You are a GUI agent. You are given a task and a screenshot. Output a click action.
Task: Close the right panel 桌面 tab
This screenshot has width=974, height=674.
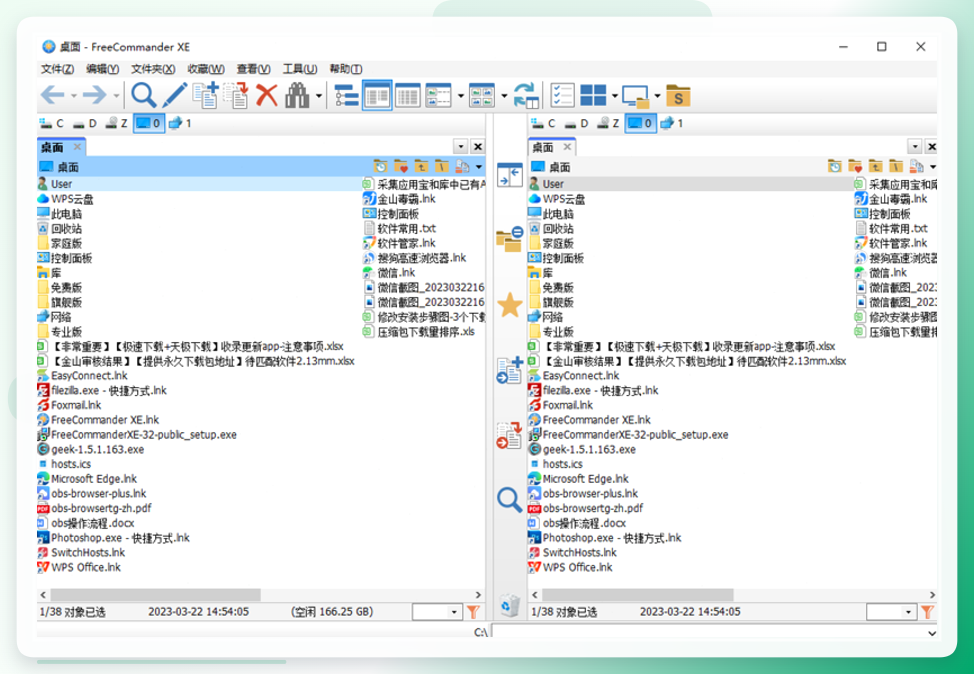tap(567, 147)
